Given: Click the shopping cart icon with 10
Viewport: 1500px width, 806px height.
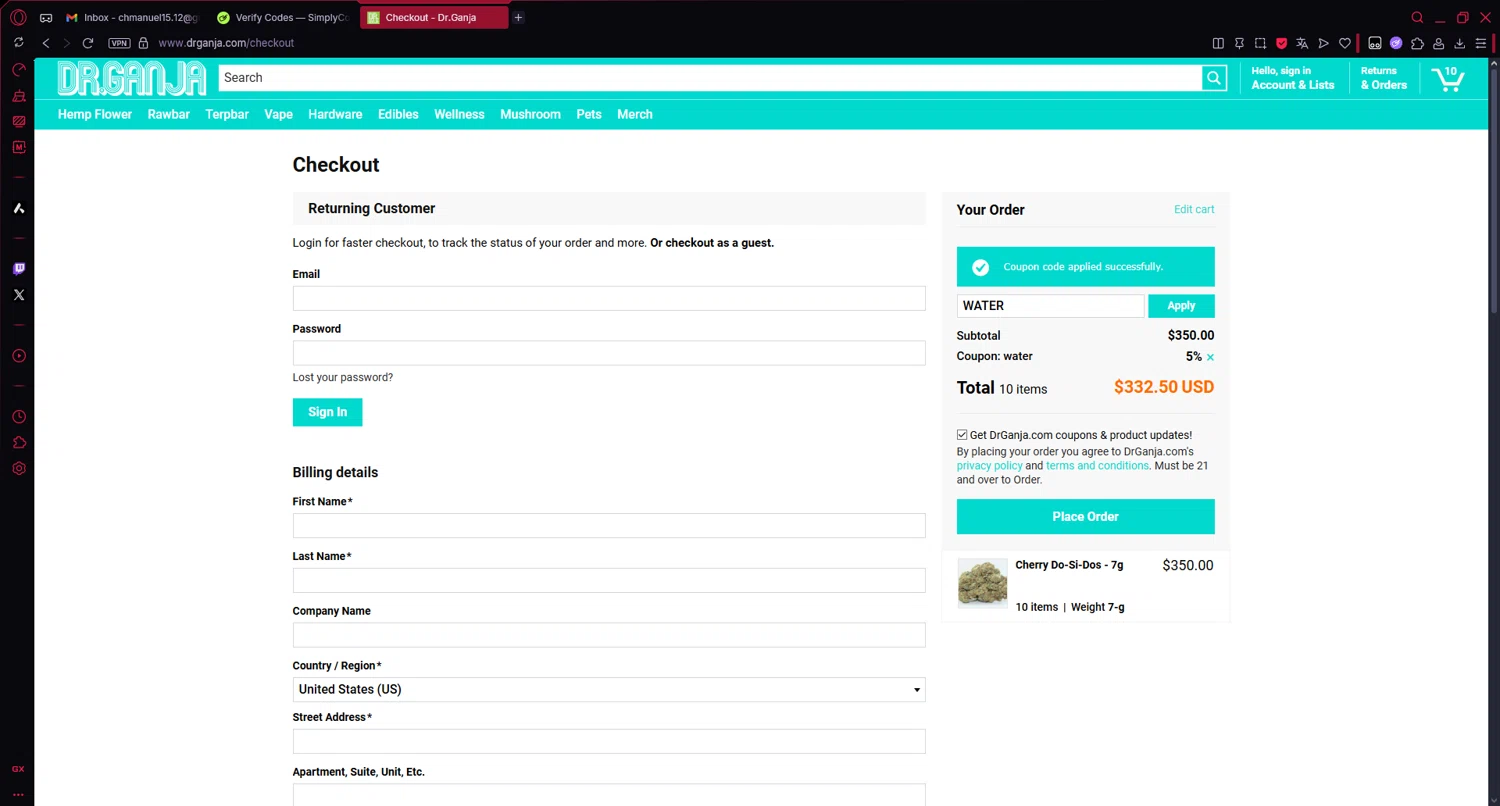Looking at the screenshot, I should tap(1447, 78).
